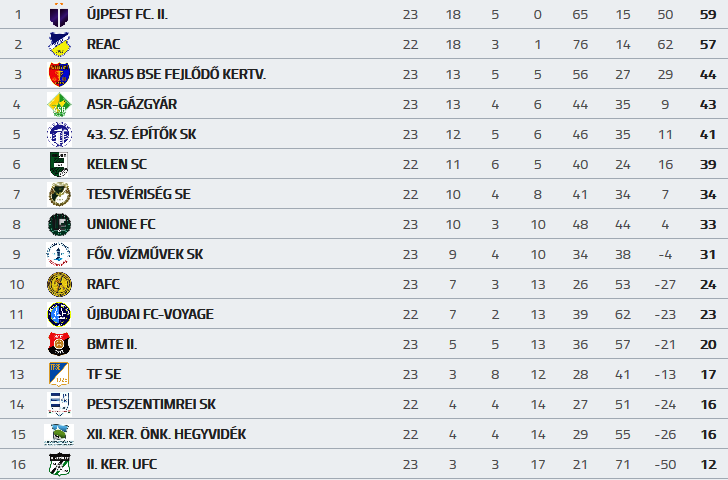Click the II. Ker. UFC team crest
This screenshot has width=728, height=480.
(x=60, y=464)
